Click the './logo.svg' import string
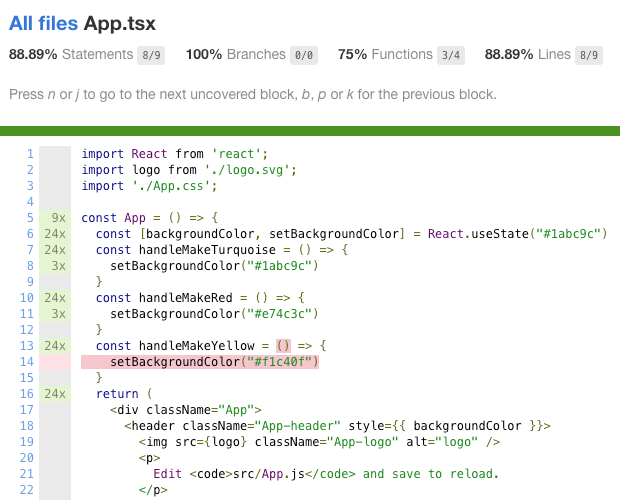Viewport: 620px width, 500px height. pyautogui.click(x=247, y=170)
